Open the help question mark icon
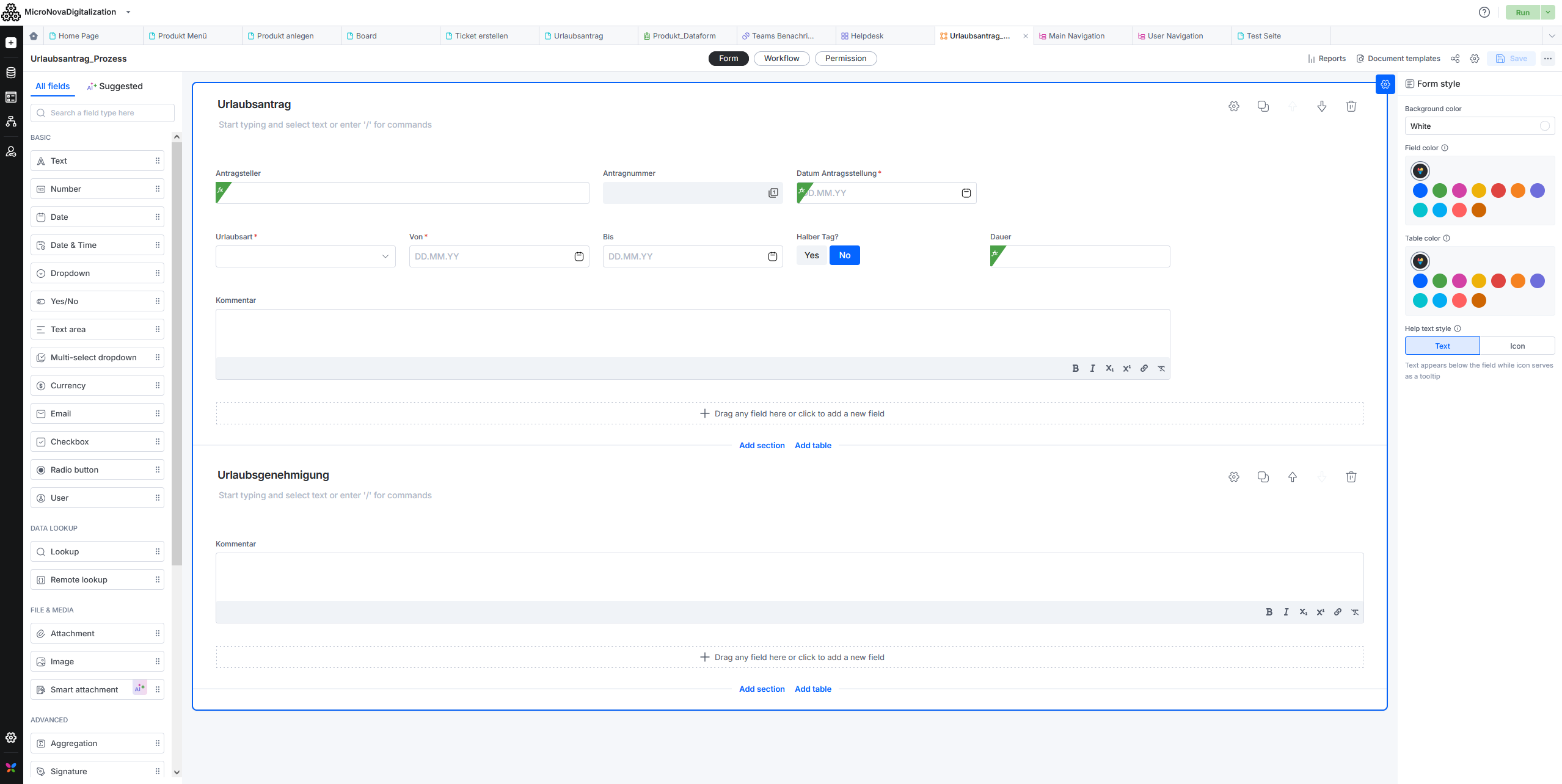1562x784 pixels. coord(1484,12)
